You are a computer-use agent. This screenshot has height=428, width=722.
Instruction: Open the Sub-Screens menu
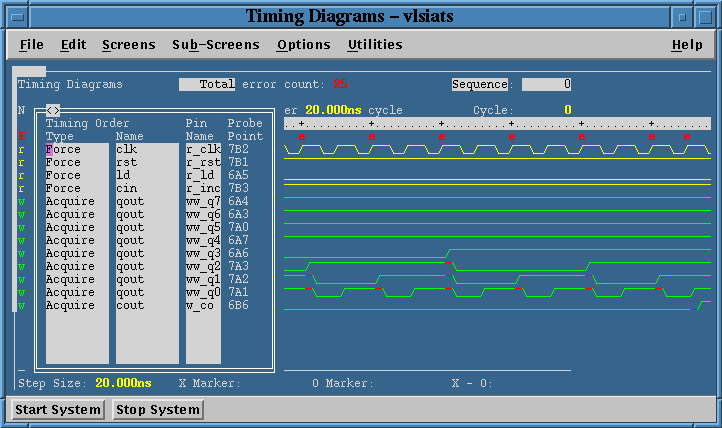pos(215,45)
